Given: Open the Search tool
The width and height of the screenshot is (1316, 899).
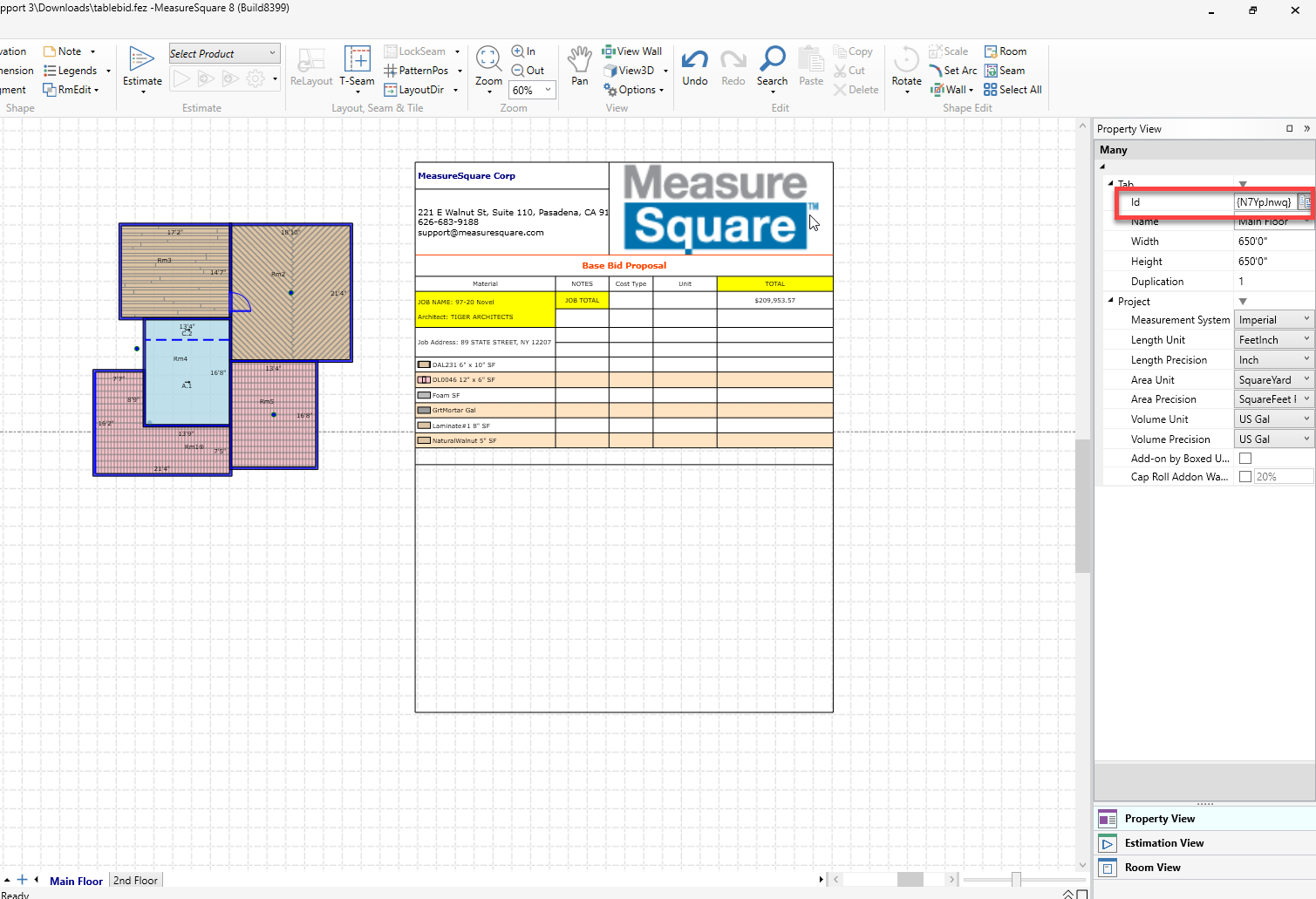Looking at the screenshot, I should pos(772,60).
